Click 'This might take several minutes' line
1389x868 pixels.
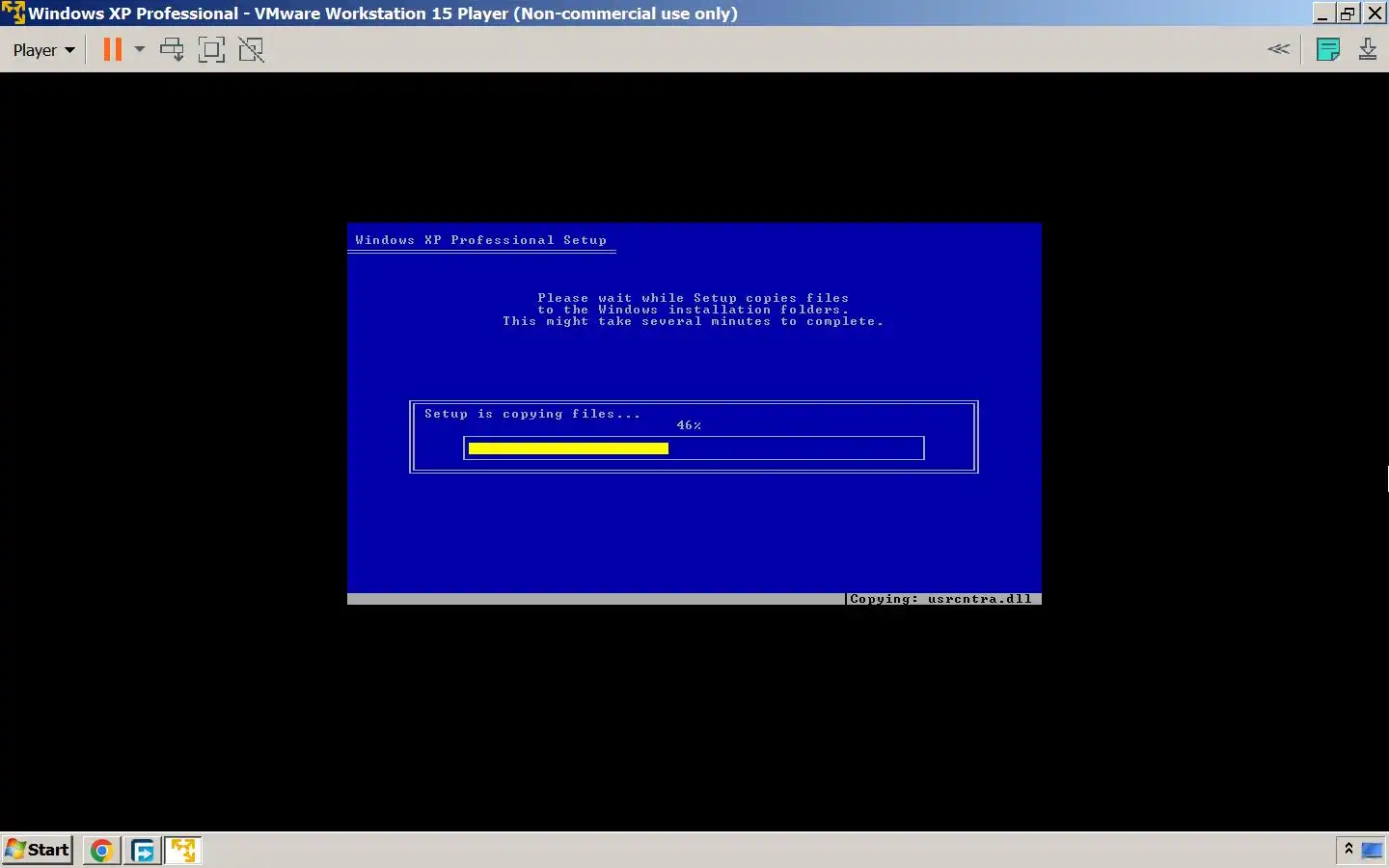tap(693, 321)
